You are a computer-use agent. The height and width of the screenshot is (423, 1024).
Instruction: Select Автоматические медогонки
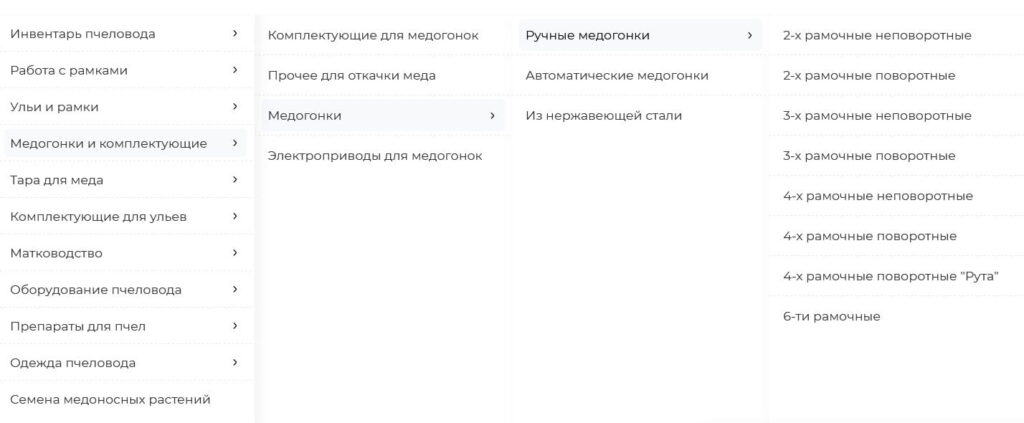click(x=617, y=76)
